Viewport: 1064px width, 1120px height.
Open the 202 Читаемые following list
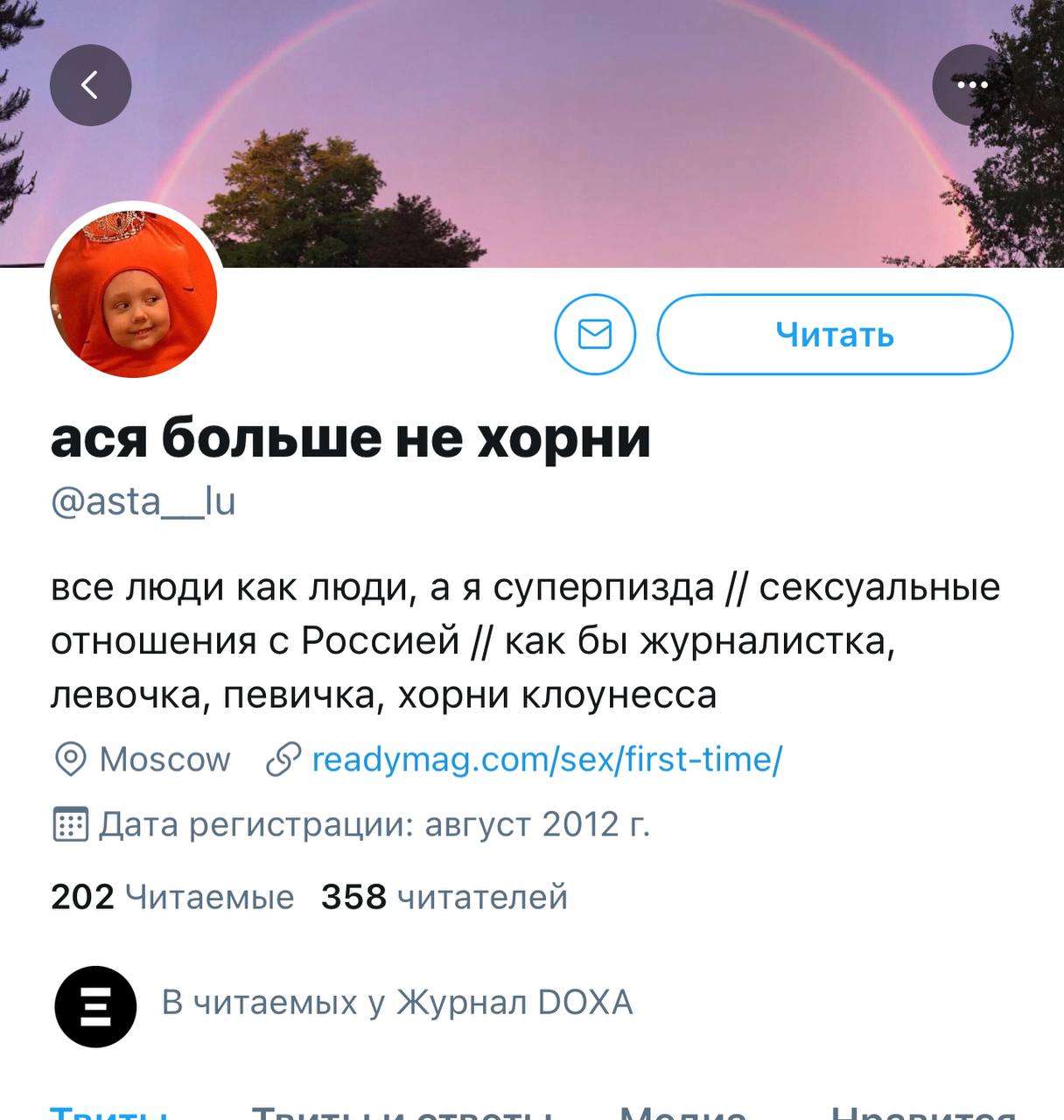[x=172, y=897]
